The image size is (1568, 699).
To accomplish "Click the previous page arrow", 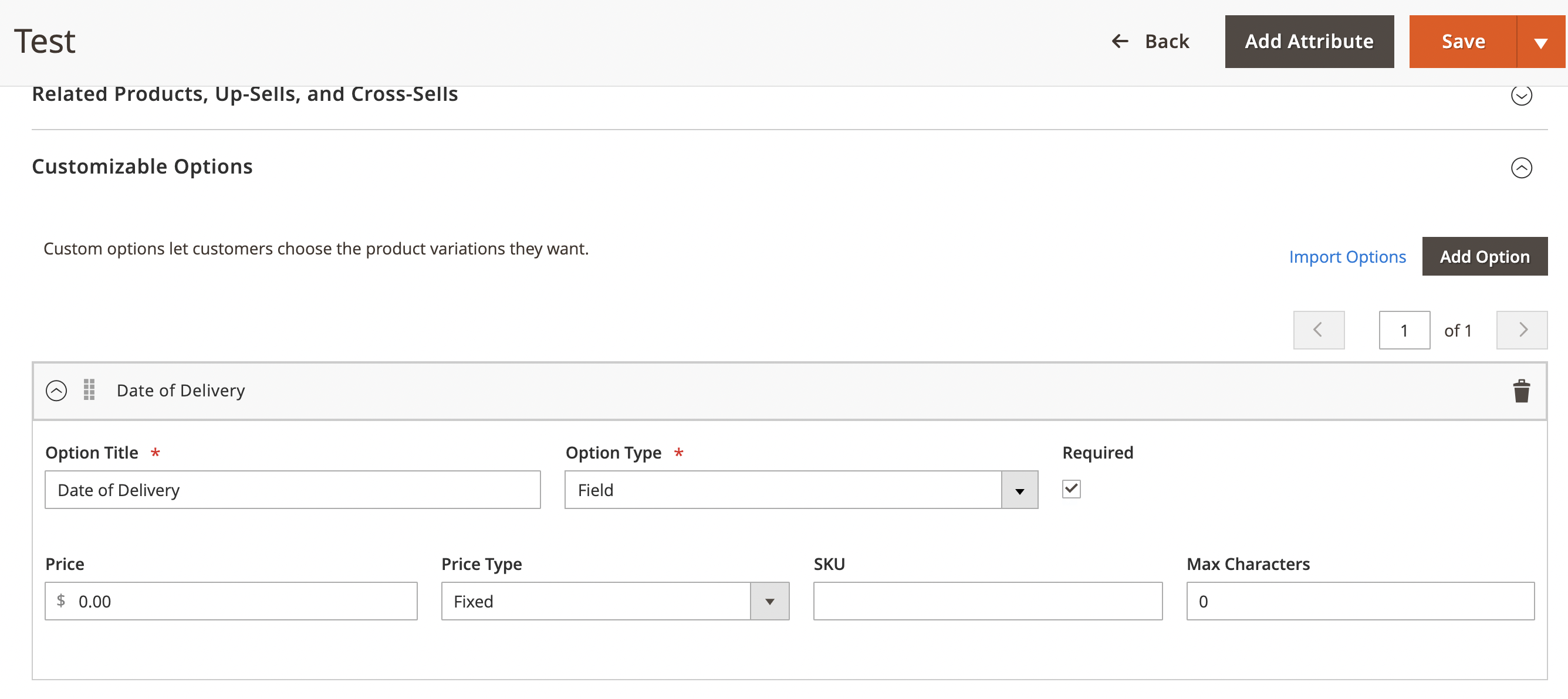I will (1319, 330).
